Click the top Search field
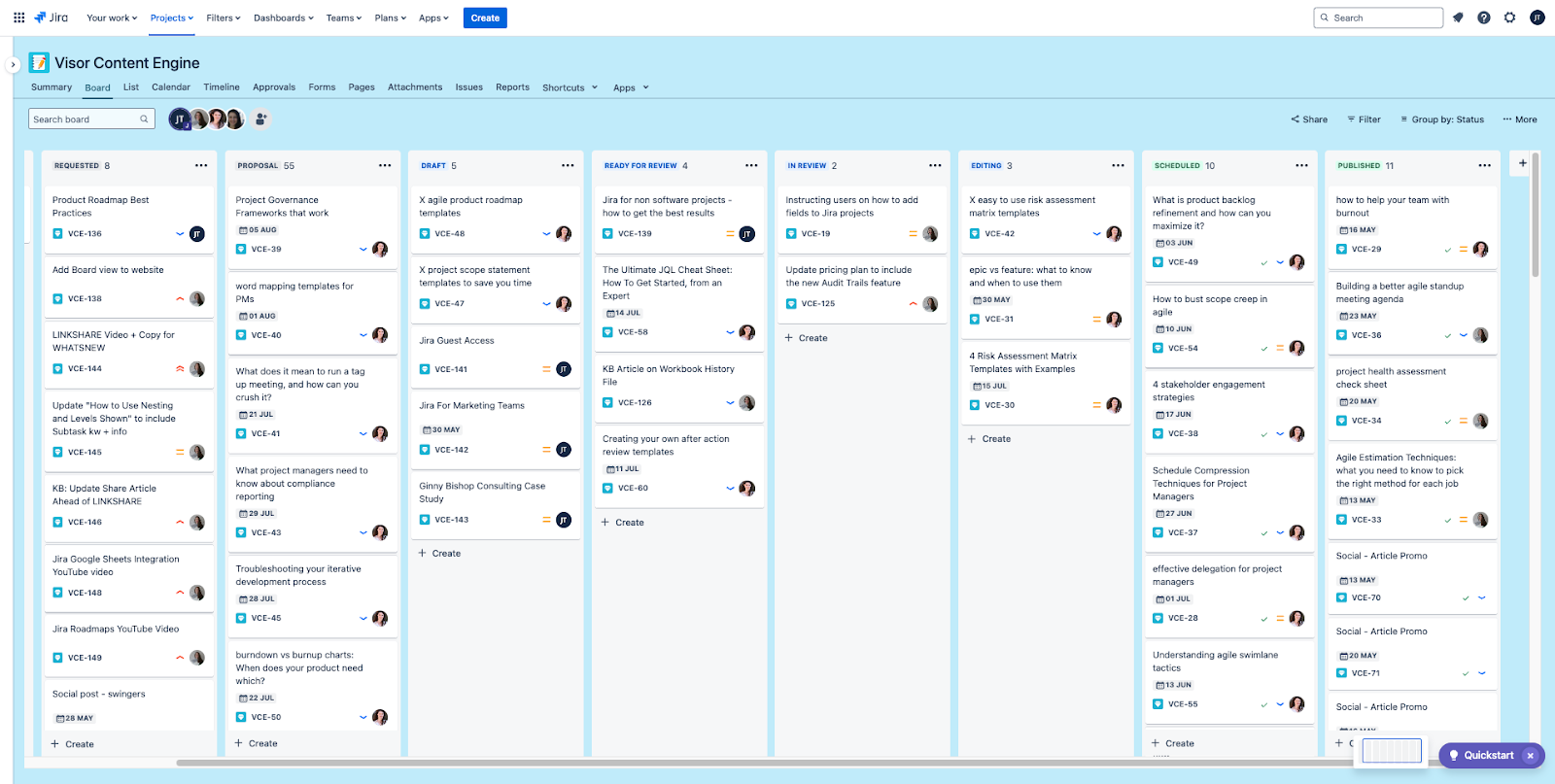Viewport: 1555px width, 784px height. [x=1378, y=17]
